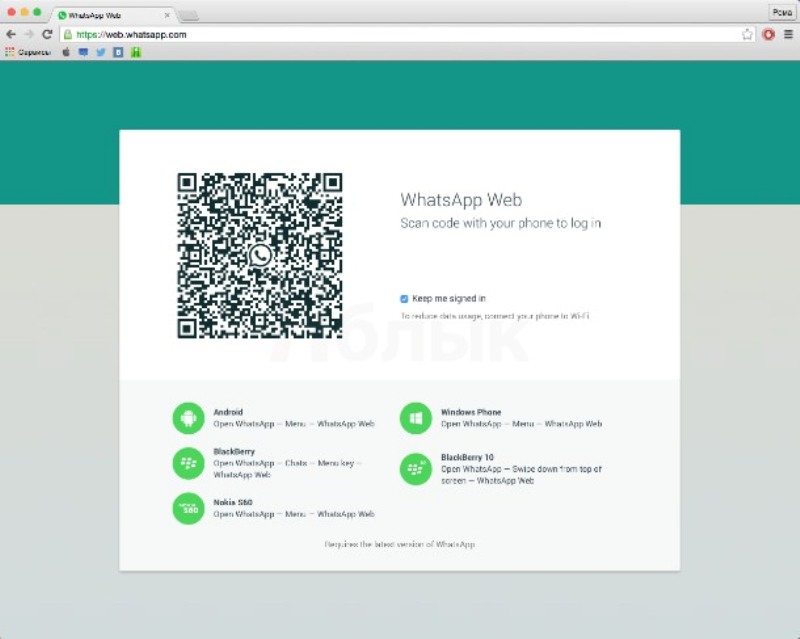This screenshot has width=800, height=639.
Task: Click Android's Open WhatsApp Menu instructions
Action: click(x=294, y=424)
